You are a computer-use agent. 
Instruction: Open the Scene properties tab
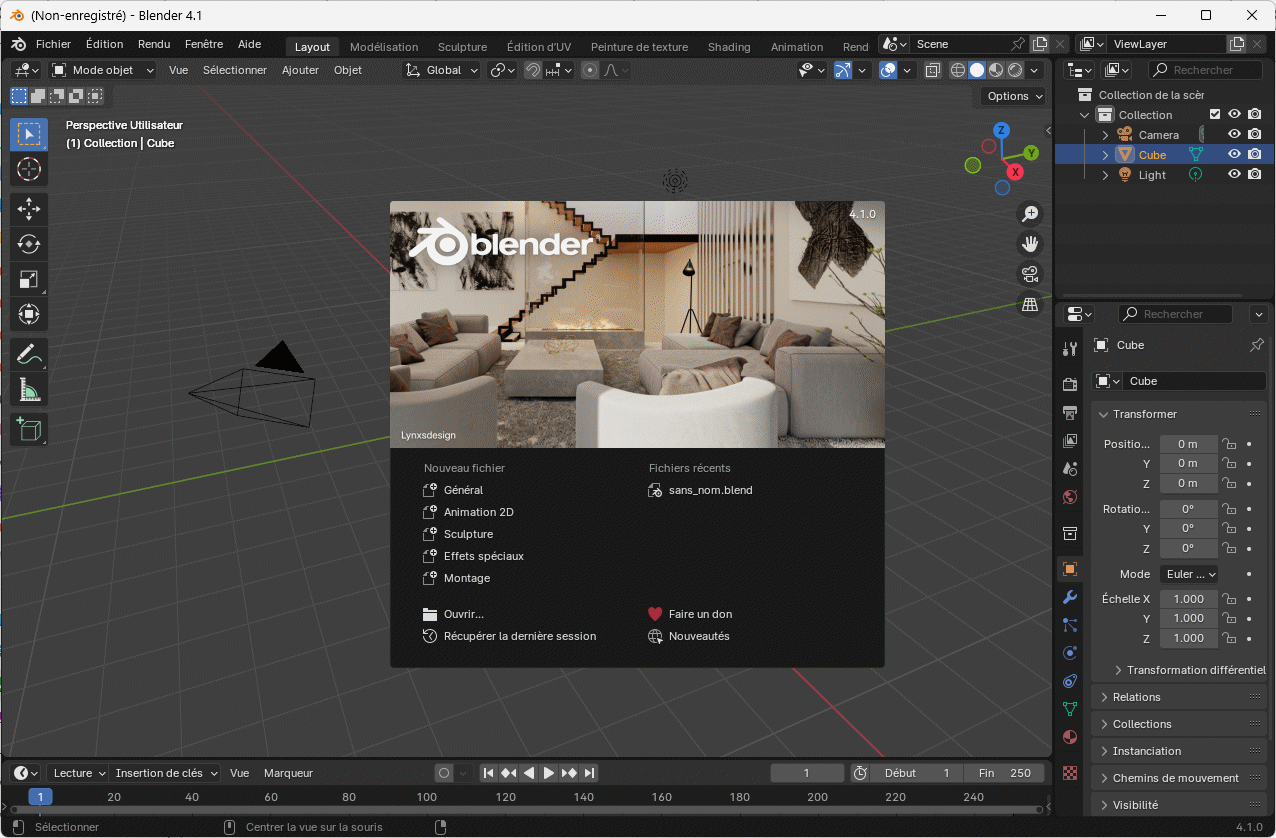pyautogui.click(x=1070, y=468)
